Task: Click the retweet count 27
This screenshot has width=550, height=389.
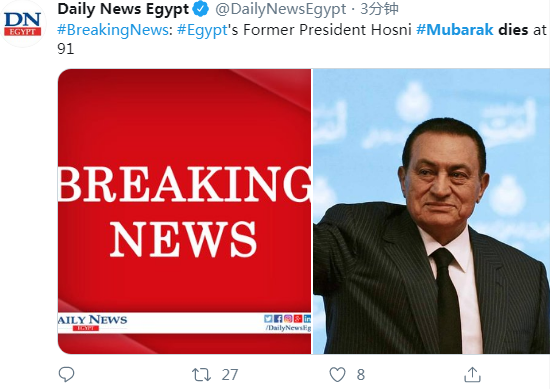Action: pos(230,375)
